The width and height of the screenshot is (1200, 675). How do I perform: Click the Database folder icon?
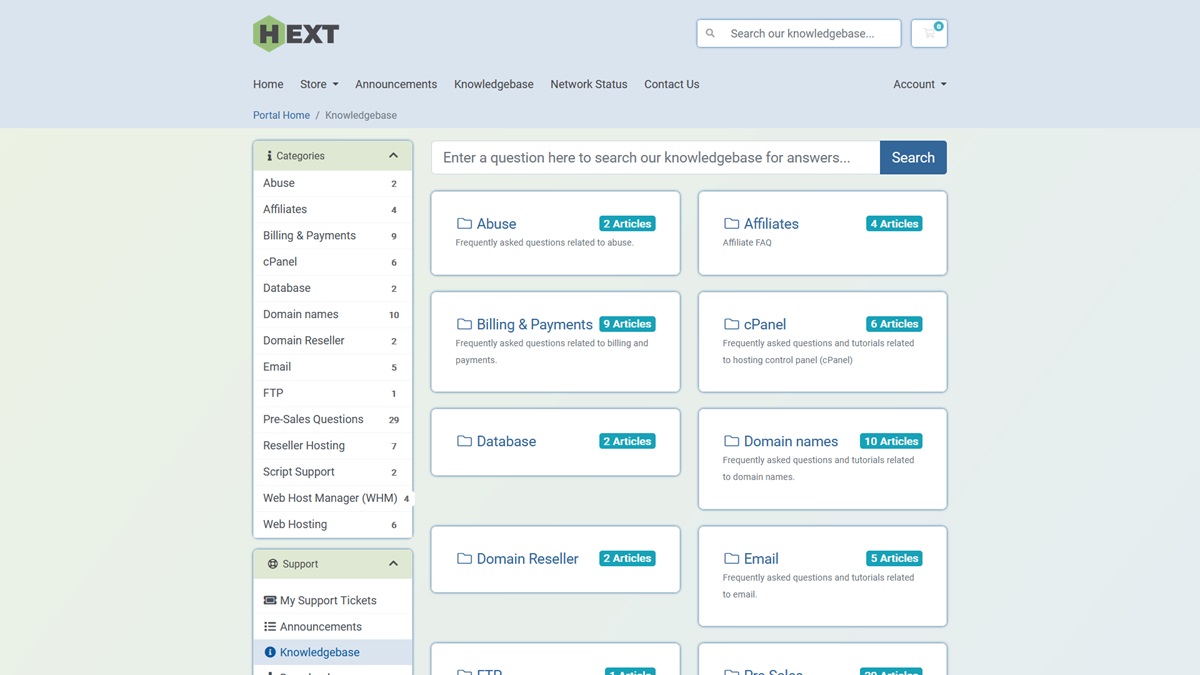coord(464,441)
